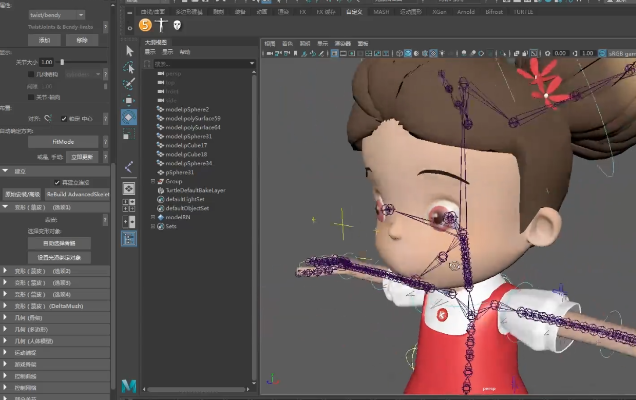Toggle the checkbox above ReBuild AdvancedSkeleton
Viewport: 636px width, 400px height.
[56, 182]
